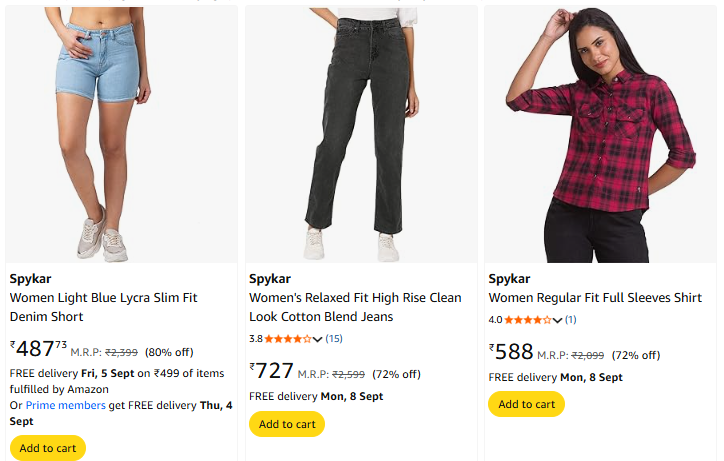The image size is (724, 461).
Task: Open the red checked shirt image
Action: click(x=600, y=134)
